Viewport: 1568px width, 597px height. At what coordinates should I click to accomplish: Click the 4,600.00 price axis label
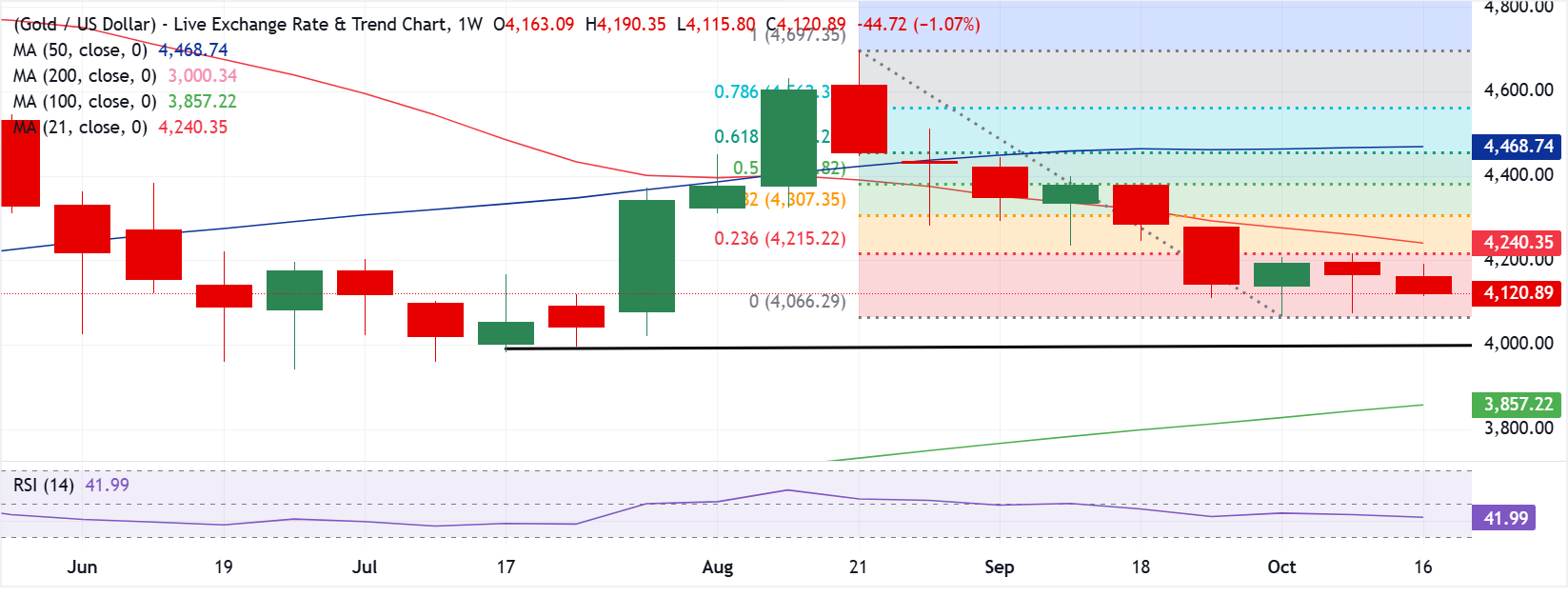[1518, 90]
